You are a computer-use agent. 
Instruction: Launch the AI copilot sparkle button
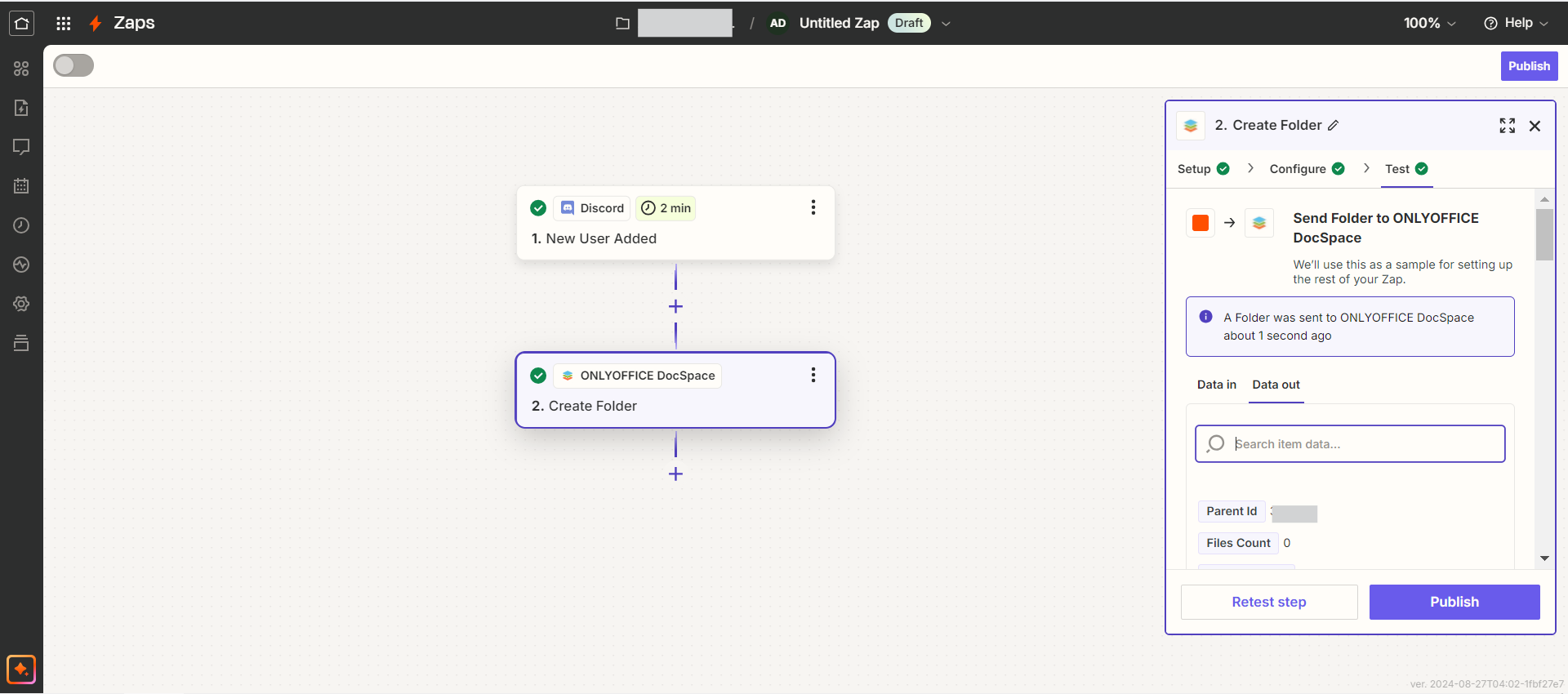click(21, 670)
